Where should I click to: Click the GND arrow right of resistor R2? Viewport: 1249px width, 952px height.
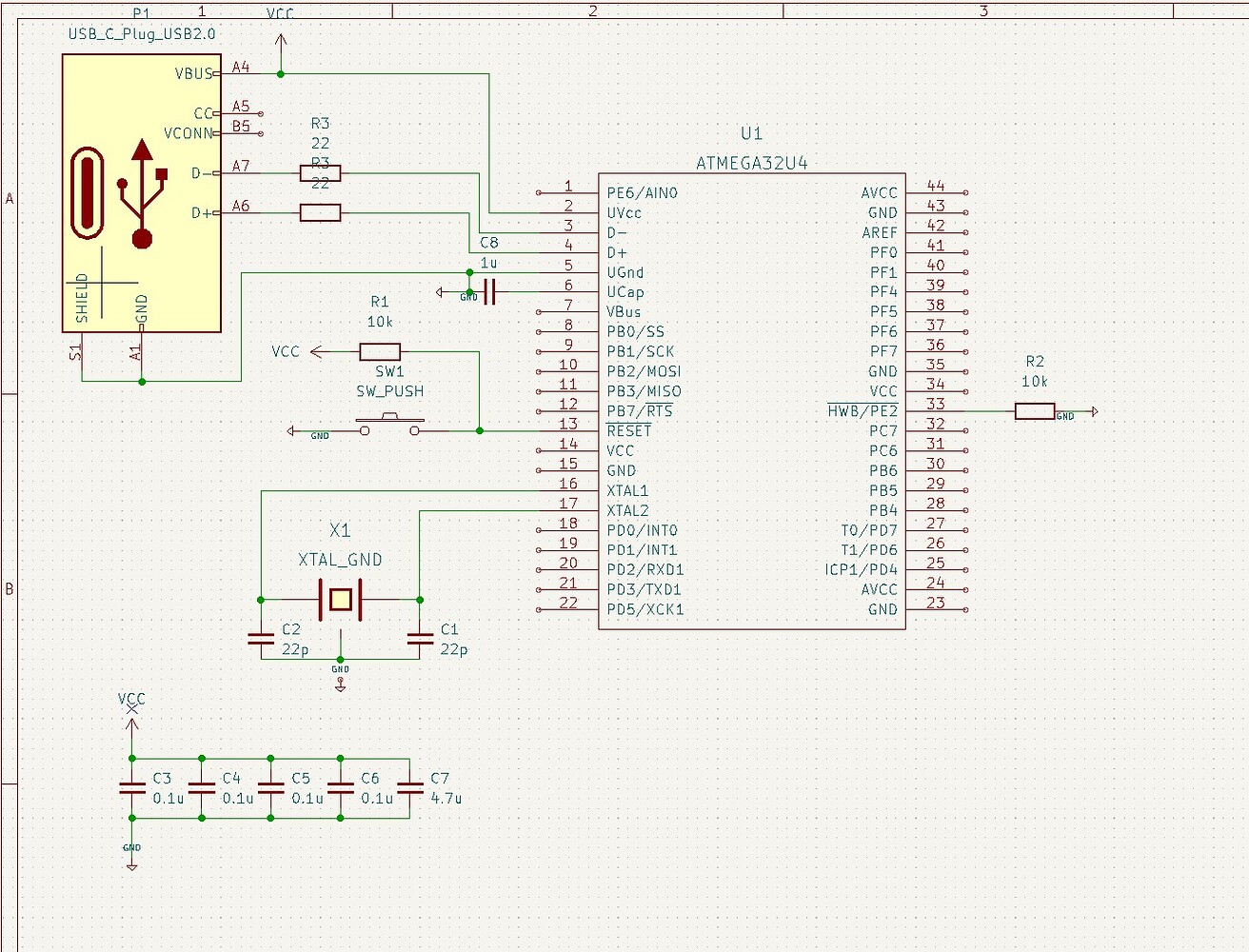click(x=1094, y=411)
